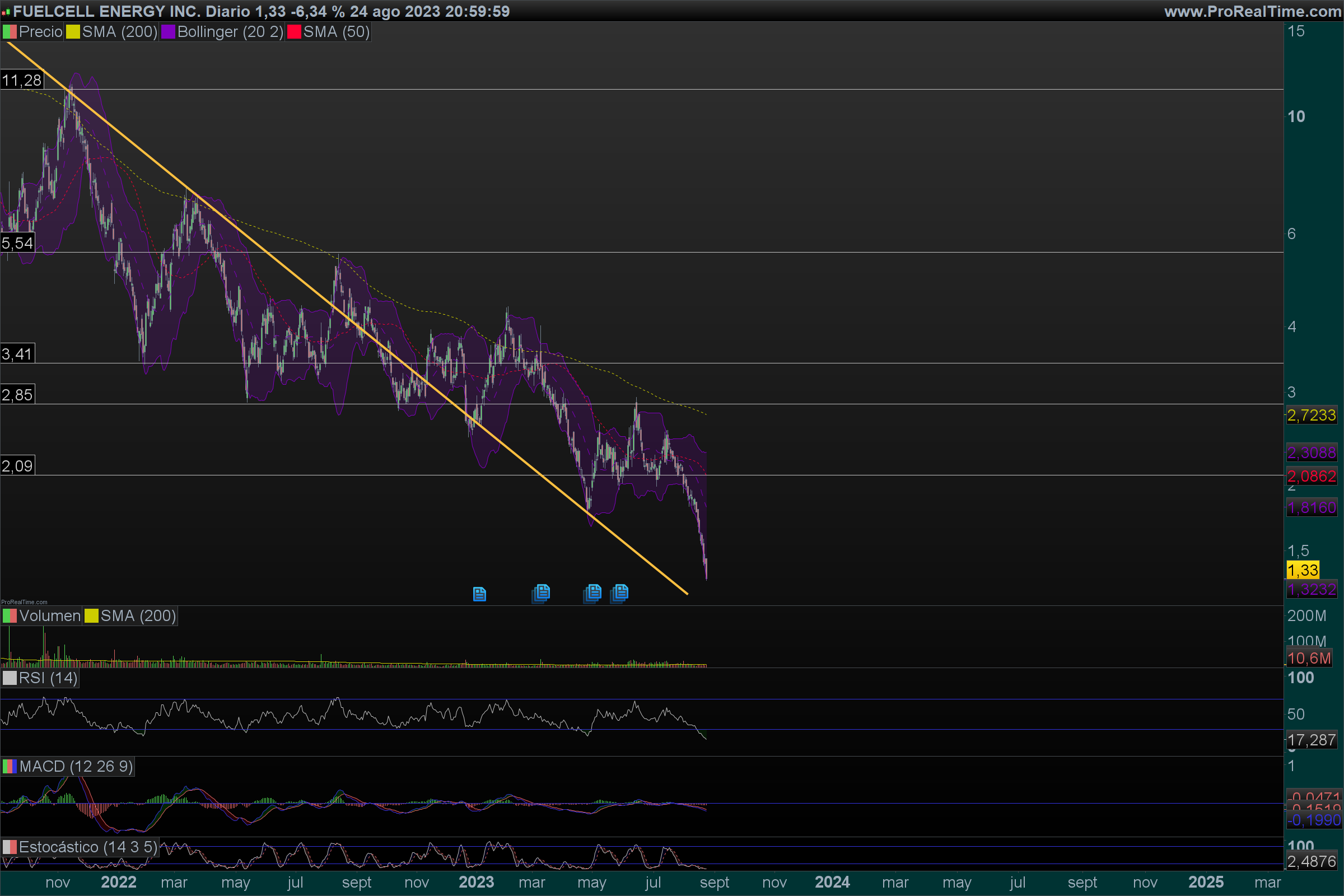The image size is (1344, 896).
Task: Click the Precio candlestick legend icon
Action: click(10, 32)
